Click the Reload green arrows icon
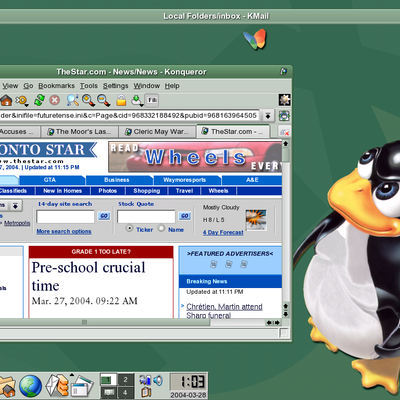The image size is (400, 400). 39,100
